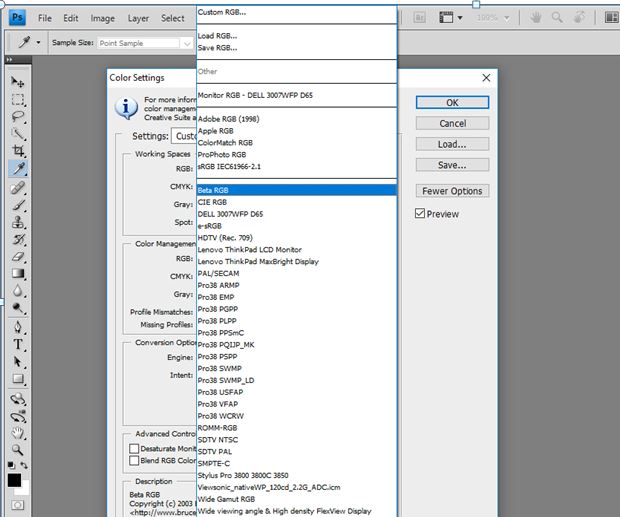The height and width of the screenshot is (517, 620).
Task: Open the Edit menu
Action: [71, 18]
